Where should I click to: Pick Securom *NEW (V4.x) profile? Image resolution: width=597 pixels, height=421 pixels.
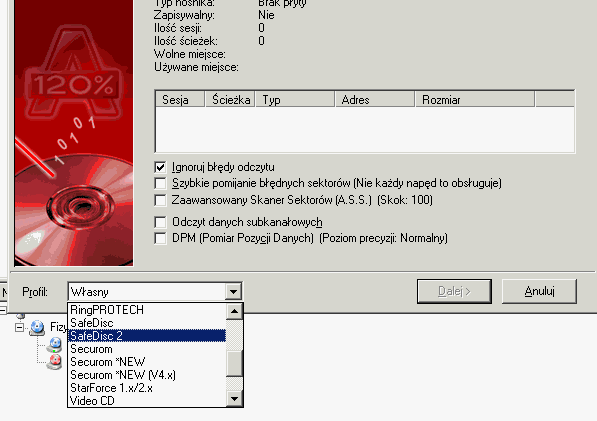tap(147, 375)
